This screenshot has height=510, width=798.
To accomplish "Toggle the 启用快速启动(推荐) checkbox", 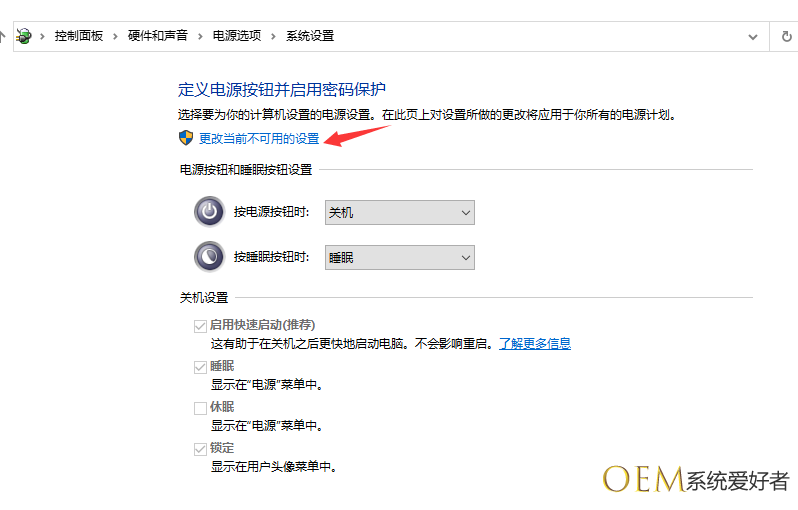I will (200, 326).
